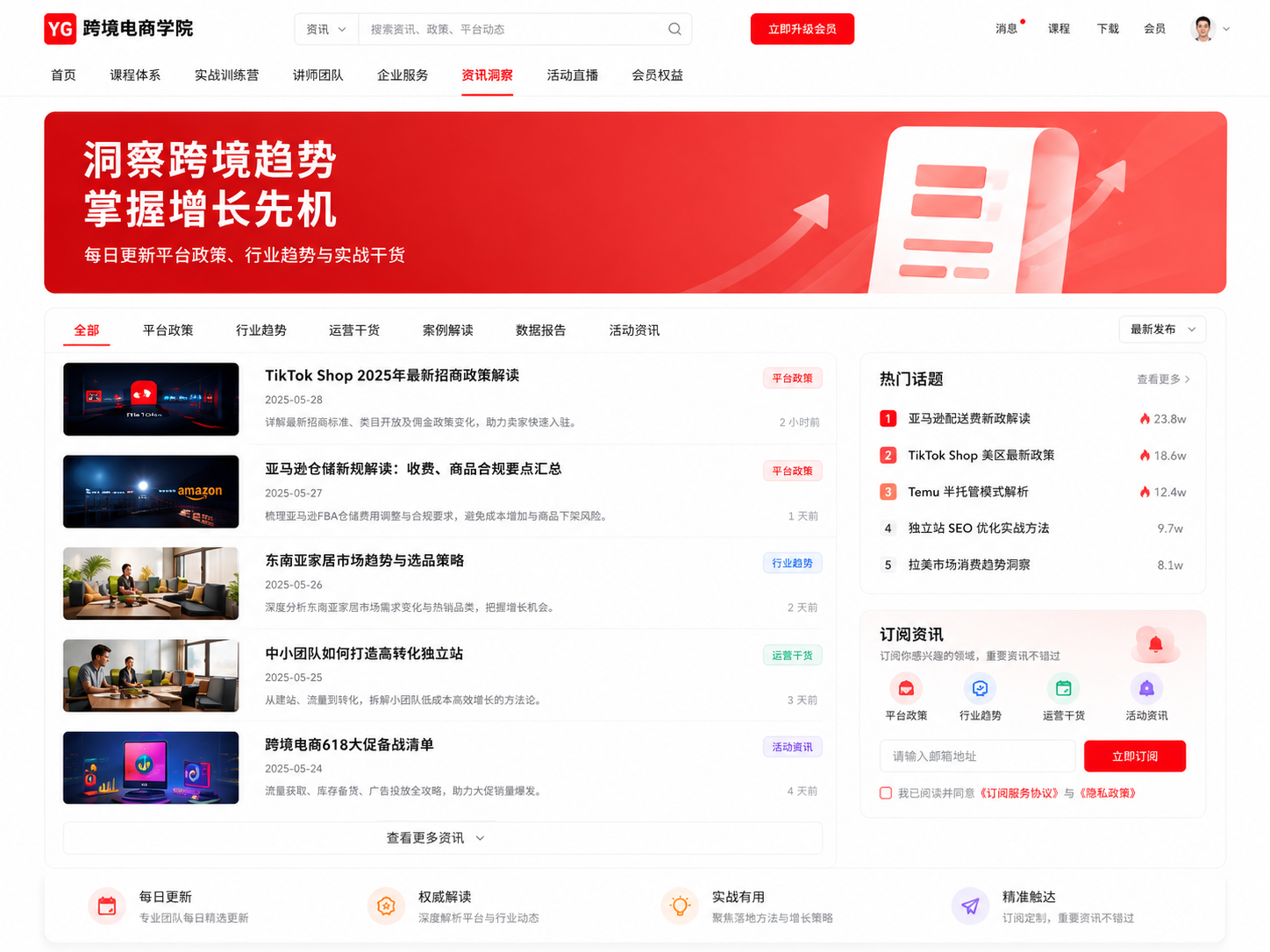Viewport: 1270px width, 952px height.
Task: Open 课程体系 navigation item
Action: pos(135,75)
